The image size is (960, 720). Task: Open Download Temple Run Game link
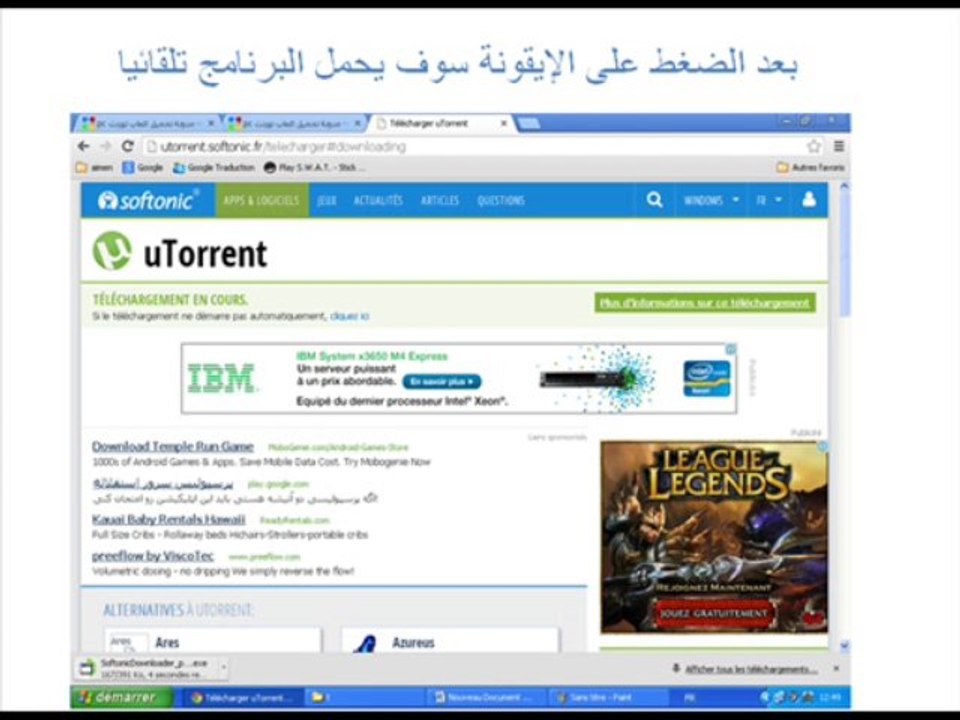coord(173,446)
